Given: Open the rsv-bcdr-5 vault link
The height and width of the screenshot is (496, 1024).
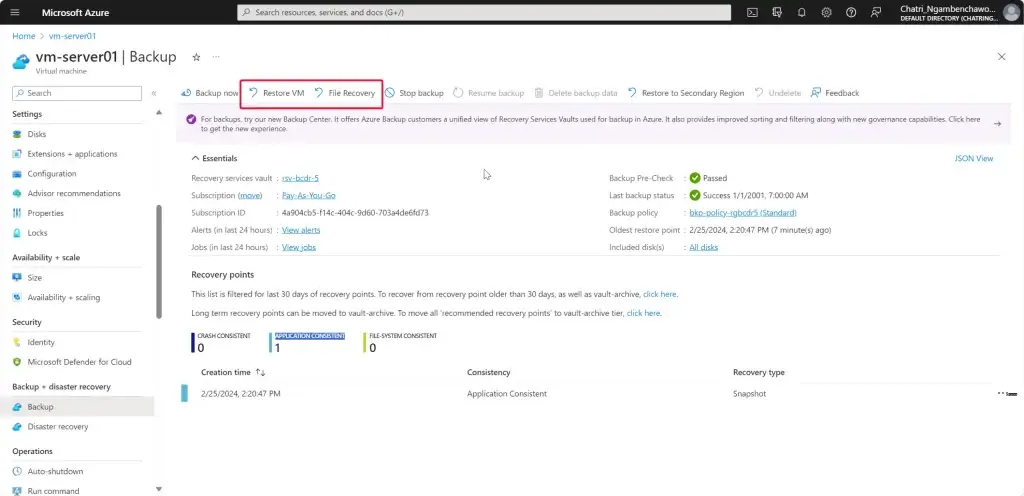Looking at the screenshot, I should pos(300,178).
